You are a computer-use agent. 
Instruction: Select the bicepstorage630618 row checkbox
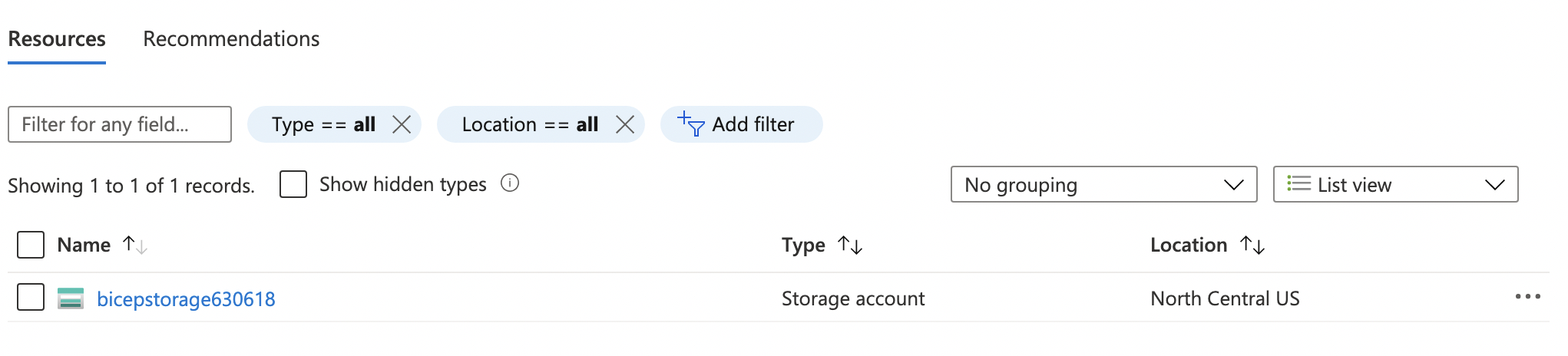[x=31, y=297]
